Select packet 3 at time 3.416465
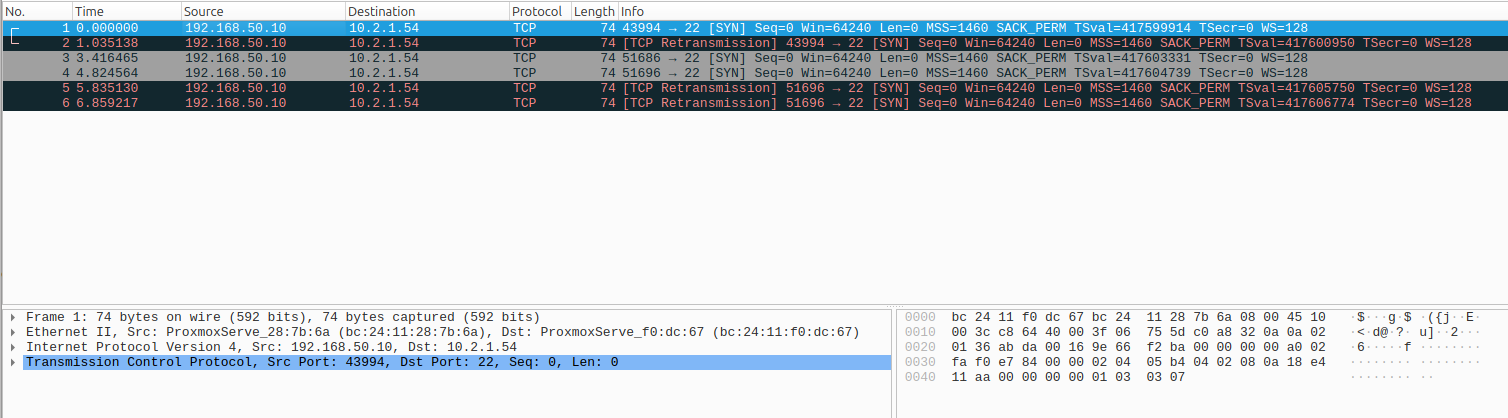Screen dimensions: 1508x418 click(754, 58)
